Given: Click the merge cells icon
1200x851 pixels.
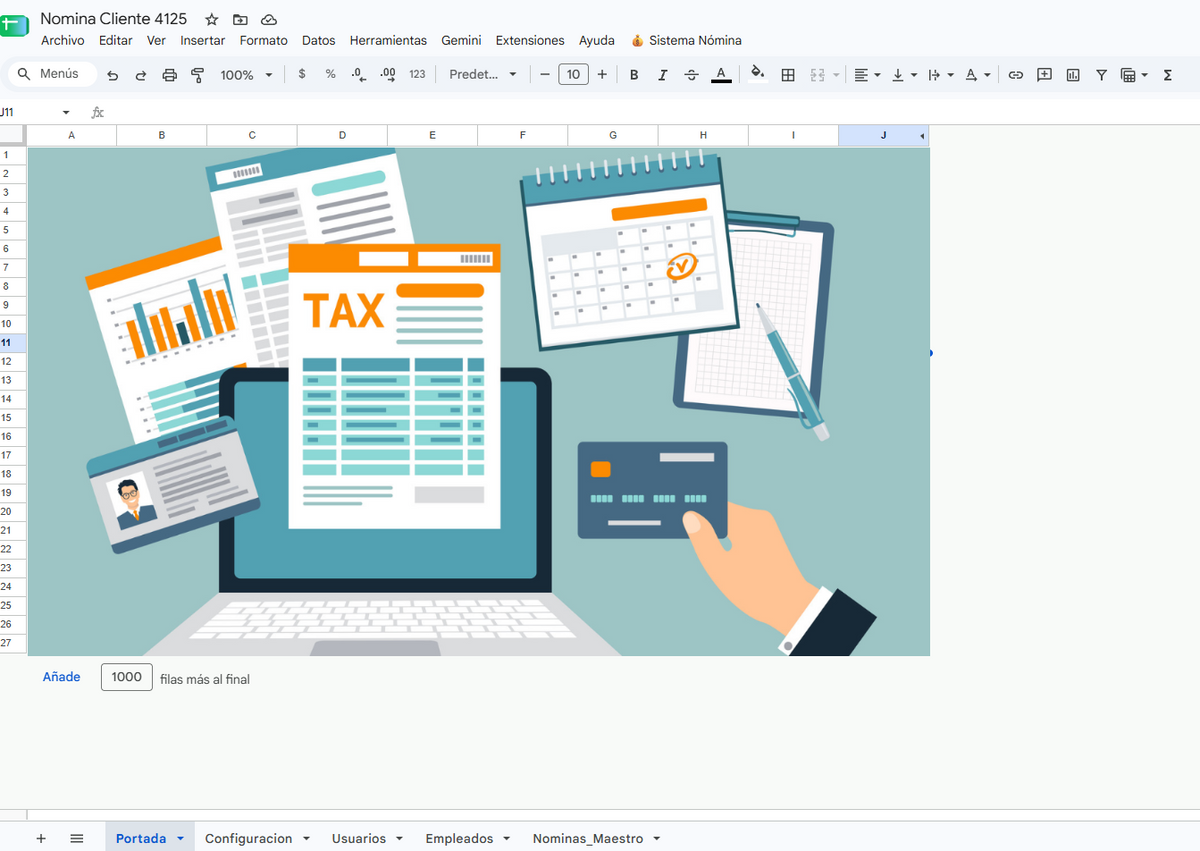Looking at the screenshot, I should tap(817, 75).
